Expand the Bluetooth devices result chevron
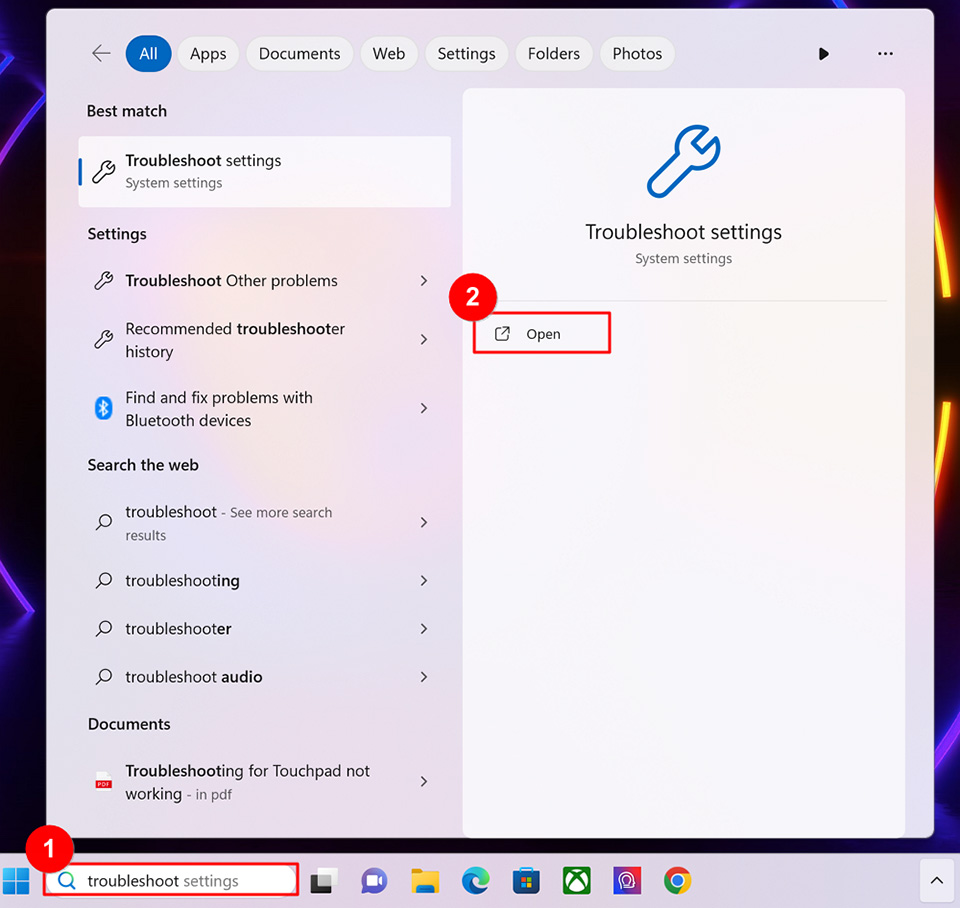Viewport: 960px width, 908px height. point(424,408)
